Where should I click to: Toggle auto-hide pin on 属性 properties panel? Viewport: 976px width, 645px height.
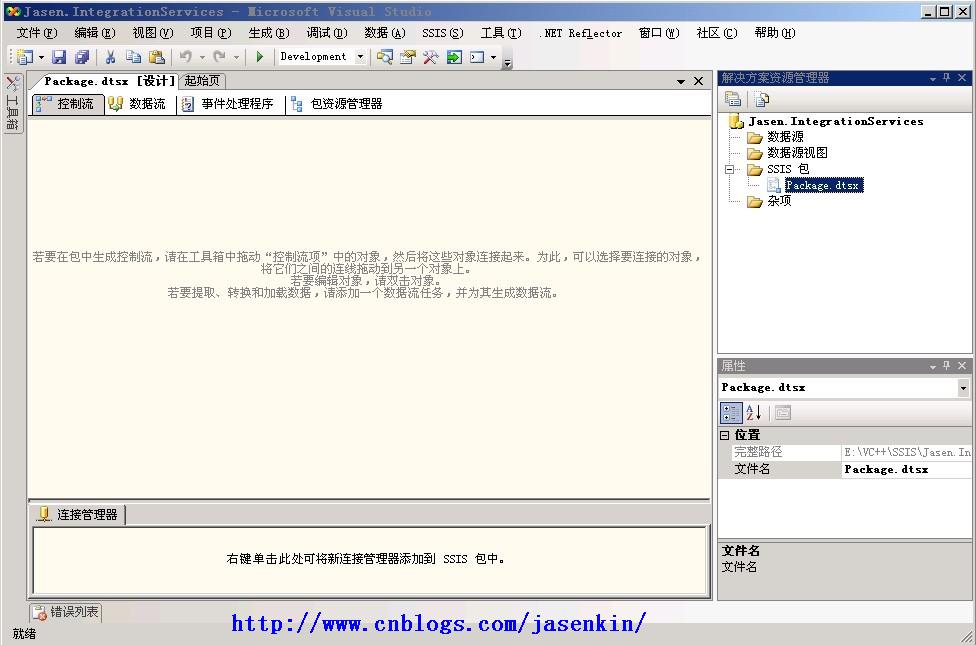[x=947, y=366]
